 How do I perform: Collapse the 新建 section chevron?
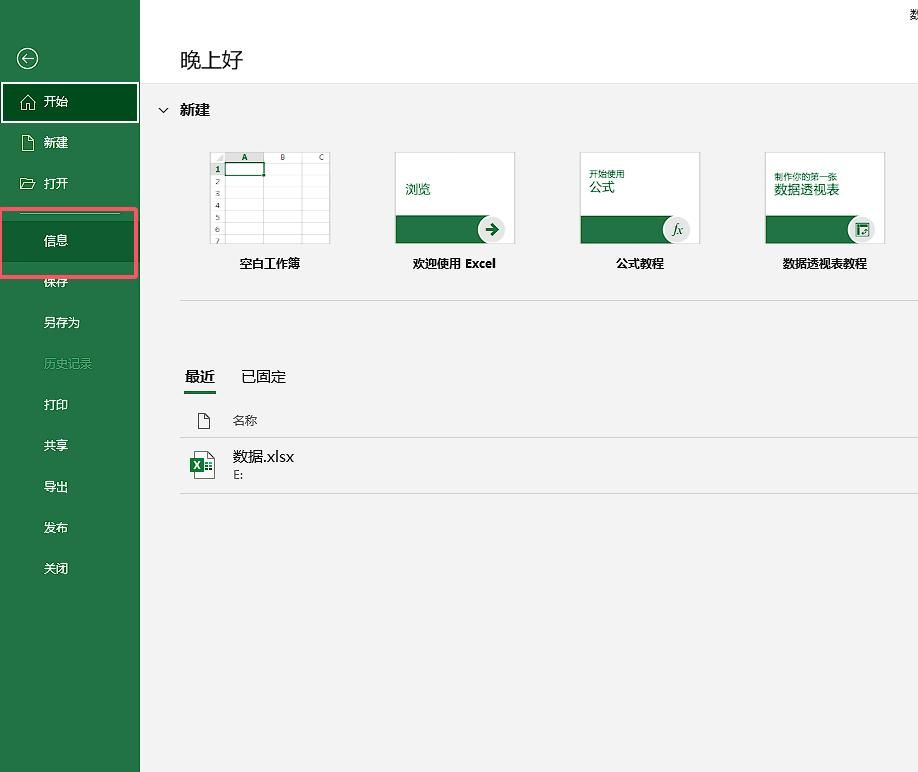[163, 110]
